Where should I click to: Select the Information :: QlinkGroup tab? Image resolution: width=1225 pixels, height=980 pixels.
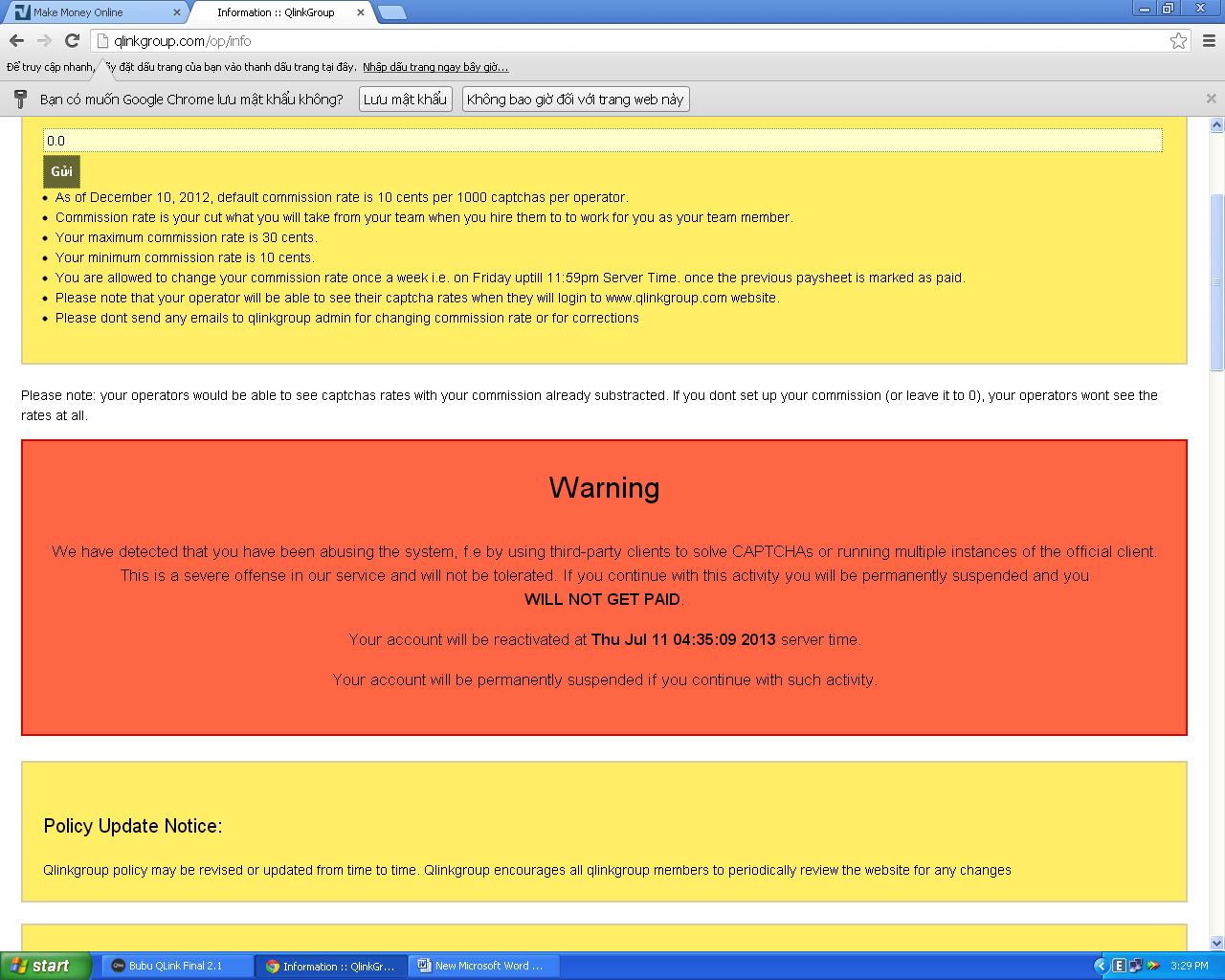[x=278, y=12]
